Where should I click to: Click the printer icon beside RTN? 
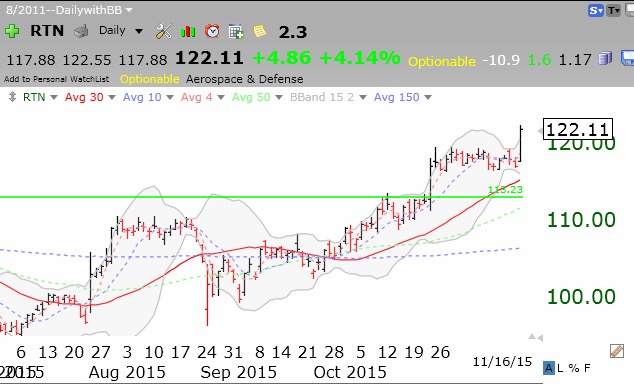click(81, 31)
